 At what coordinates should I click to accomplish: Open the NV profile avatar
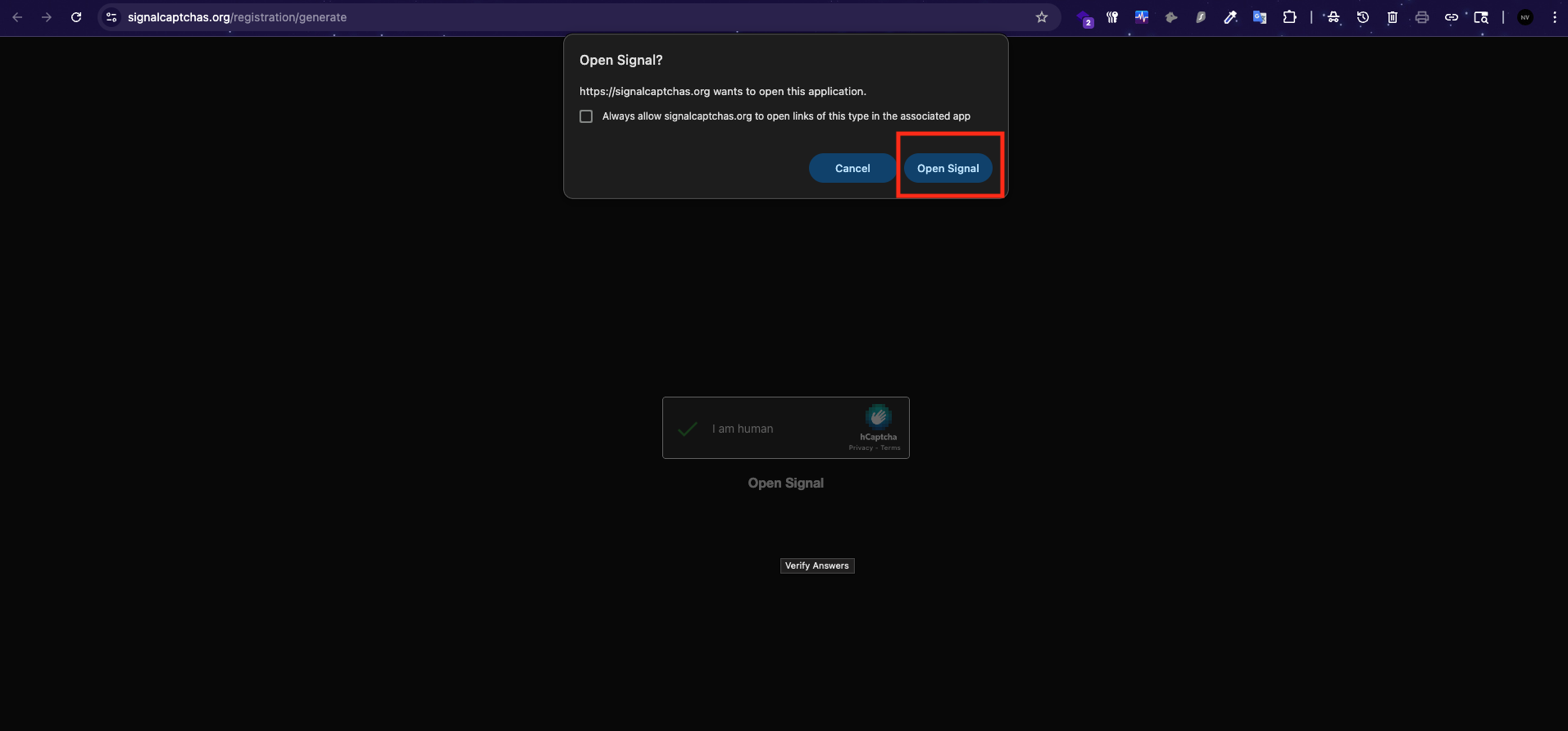click(1525, 17)
